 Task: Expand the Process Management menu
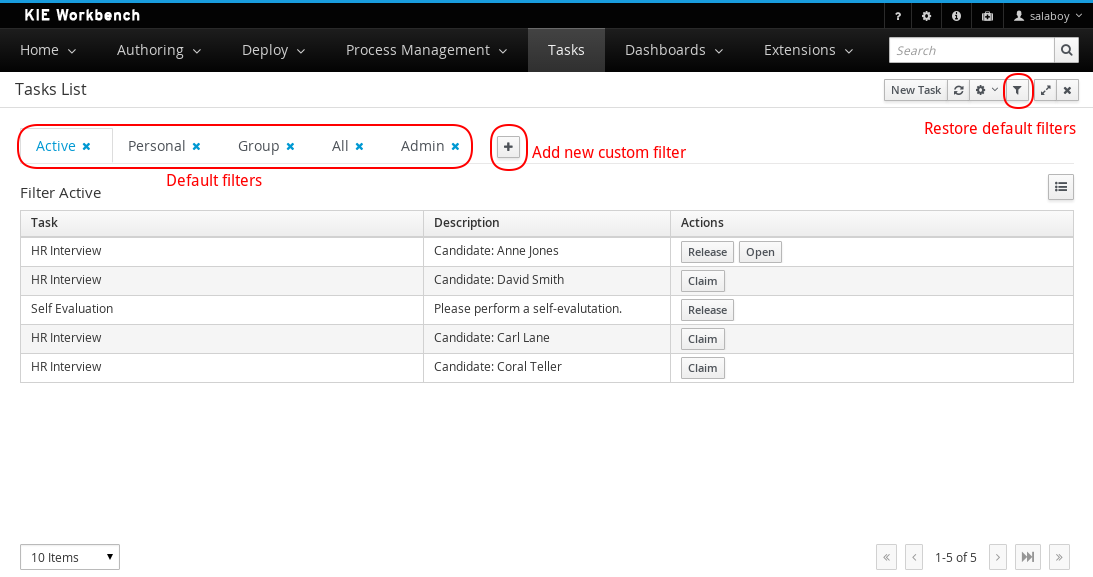(x=427, y=50)
